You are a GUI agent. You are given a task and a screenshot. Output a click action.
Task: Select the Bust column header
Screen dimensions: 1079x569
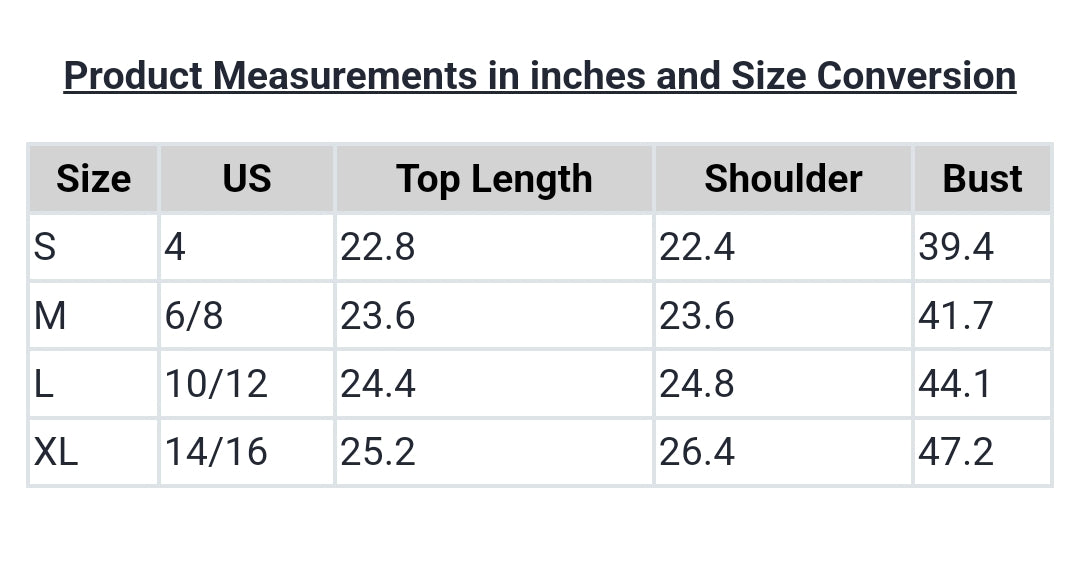point(982,179)
